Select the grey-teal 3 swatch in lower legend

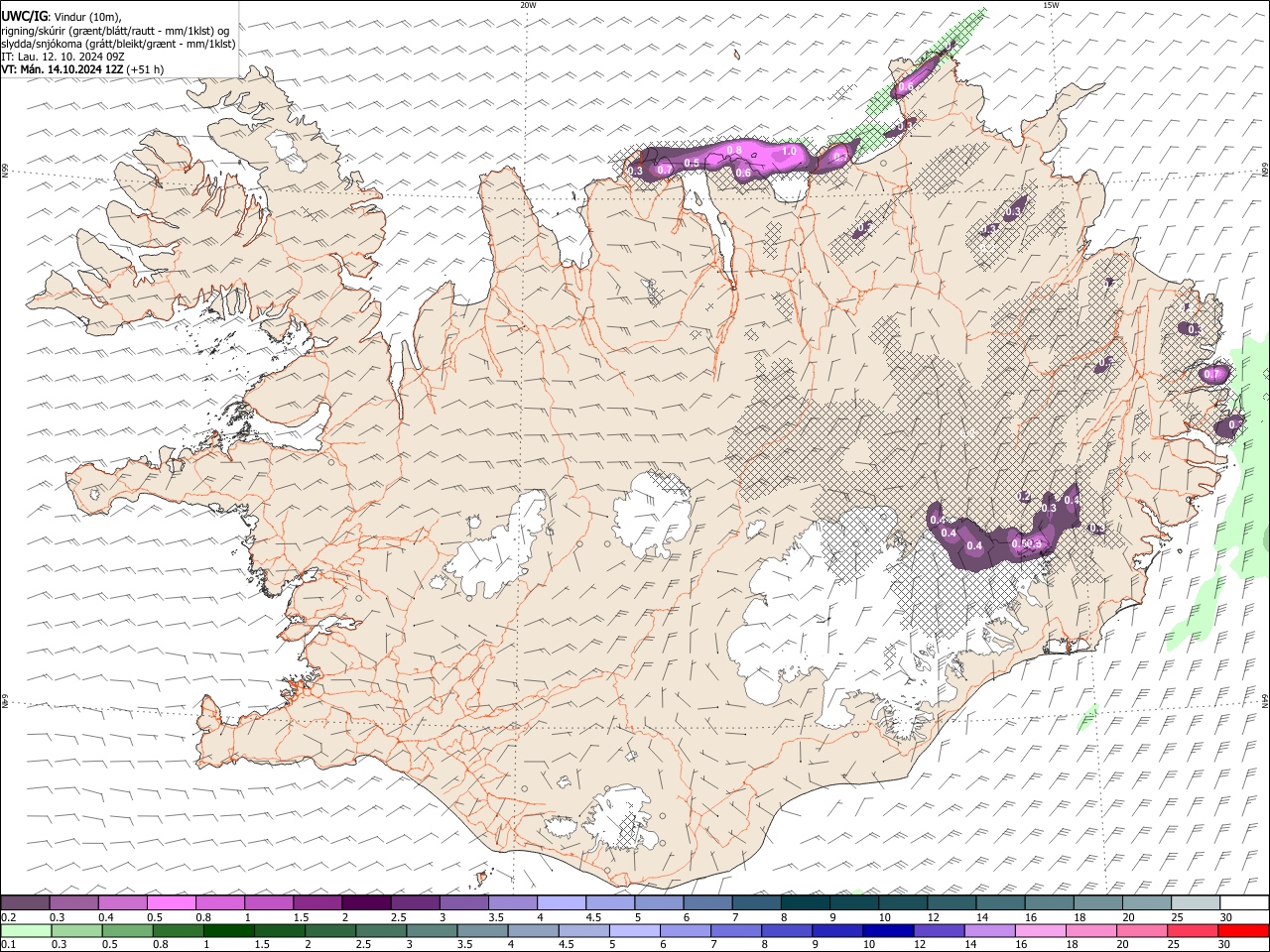432,930
